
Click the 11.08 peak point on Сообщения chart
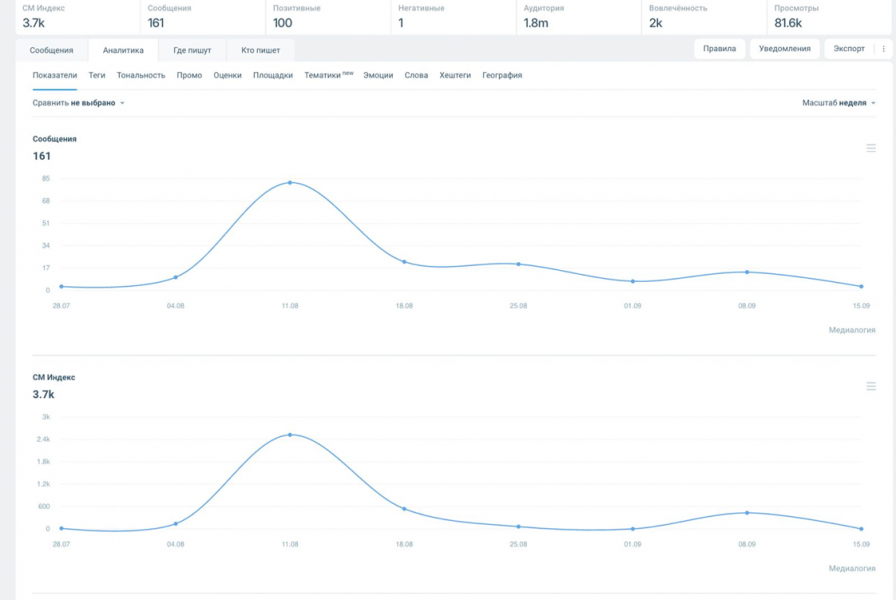tap(290, 183)
